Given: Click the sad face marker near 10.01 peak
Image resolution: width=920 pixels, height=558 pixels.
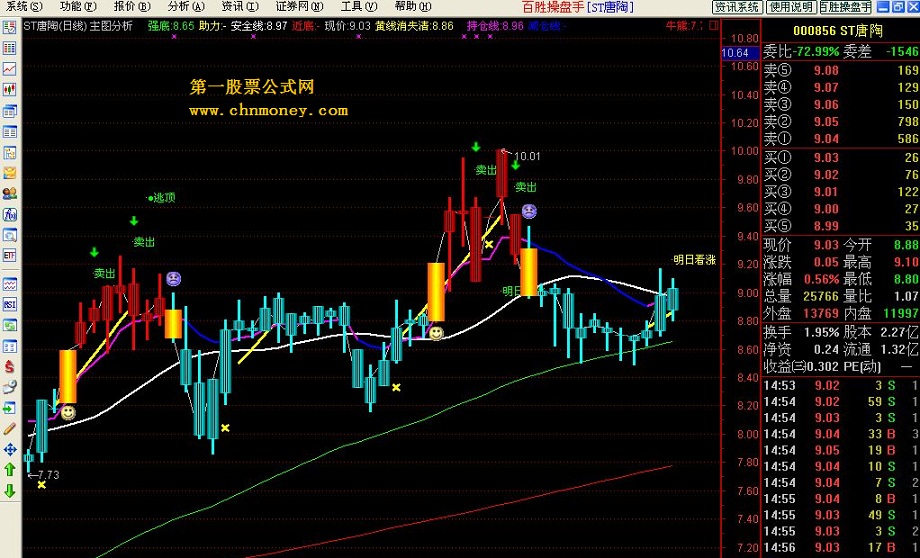Looking at the screenshot, I should (529, 211).
